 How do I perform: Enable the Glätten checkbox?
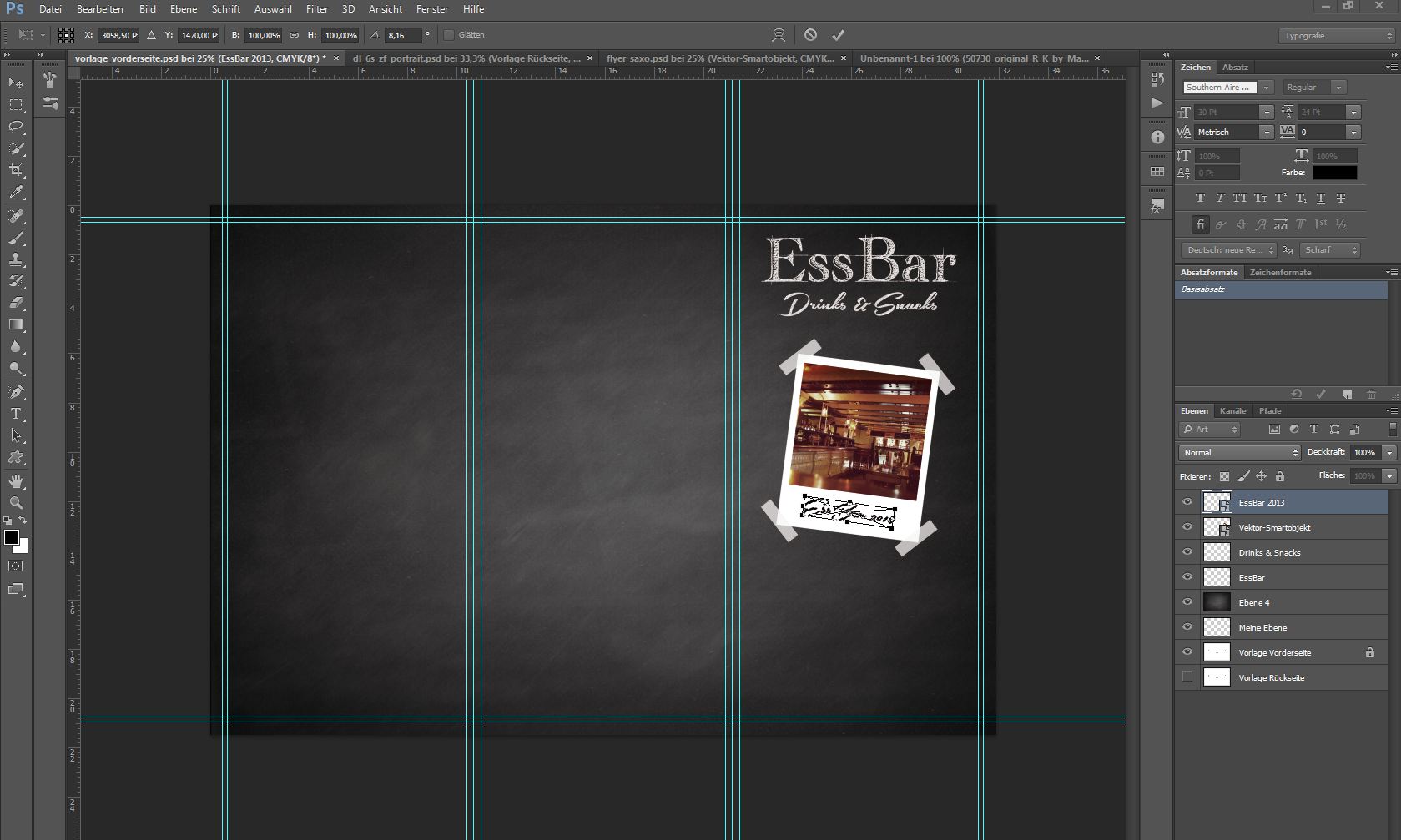pyautogui.click(x=449, y=35)
